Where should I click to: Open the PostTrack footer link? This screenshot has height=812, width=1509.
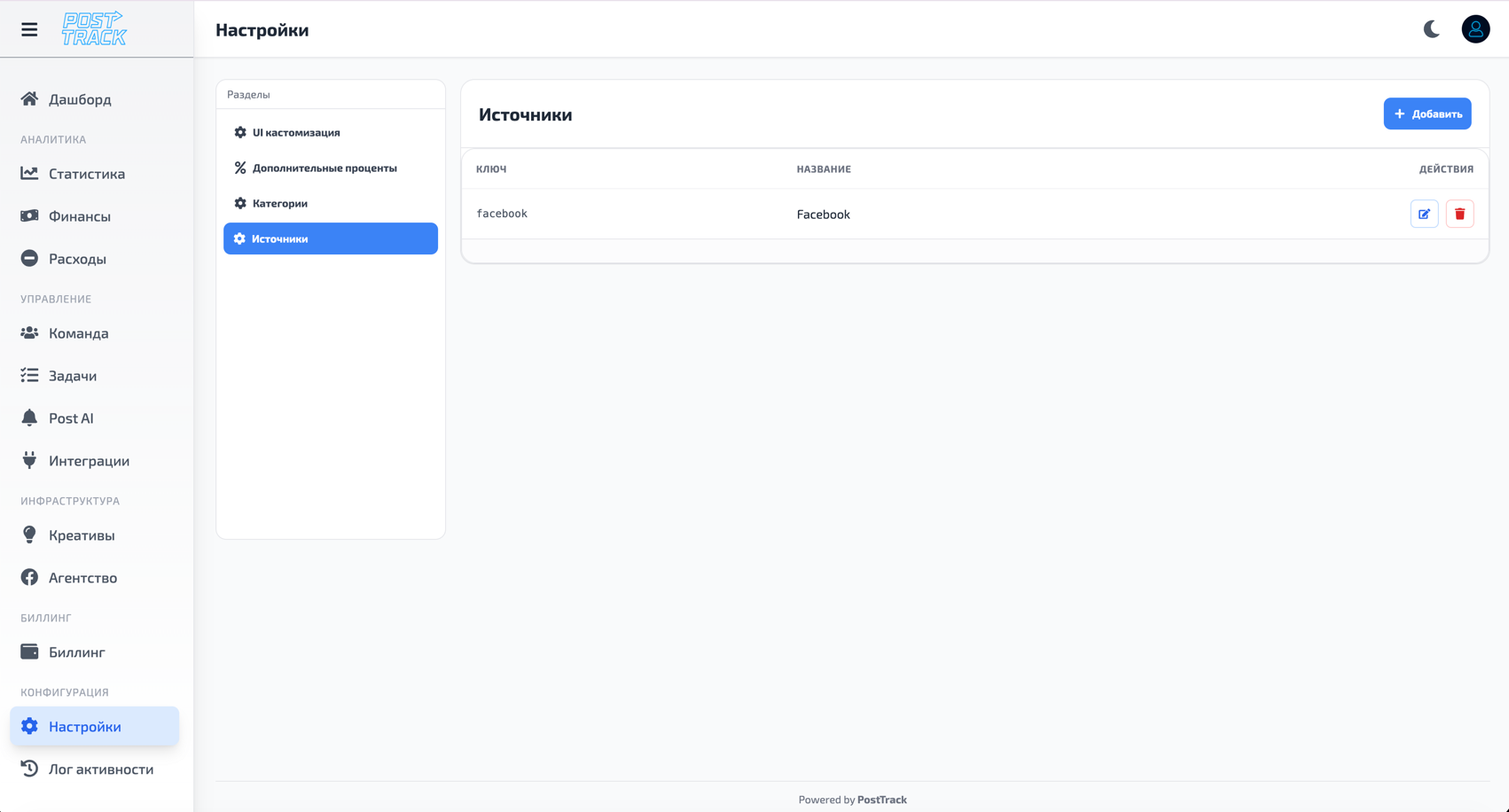(x=881, y=800)
